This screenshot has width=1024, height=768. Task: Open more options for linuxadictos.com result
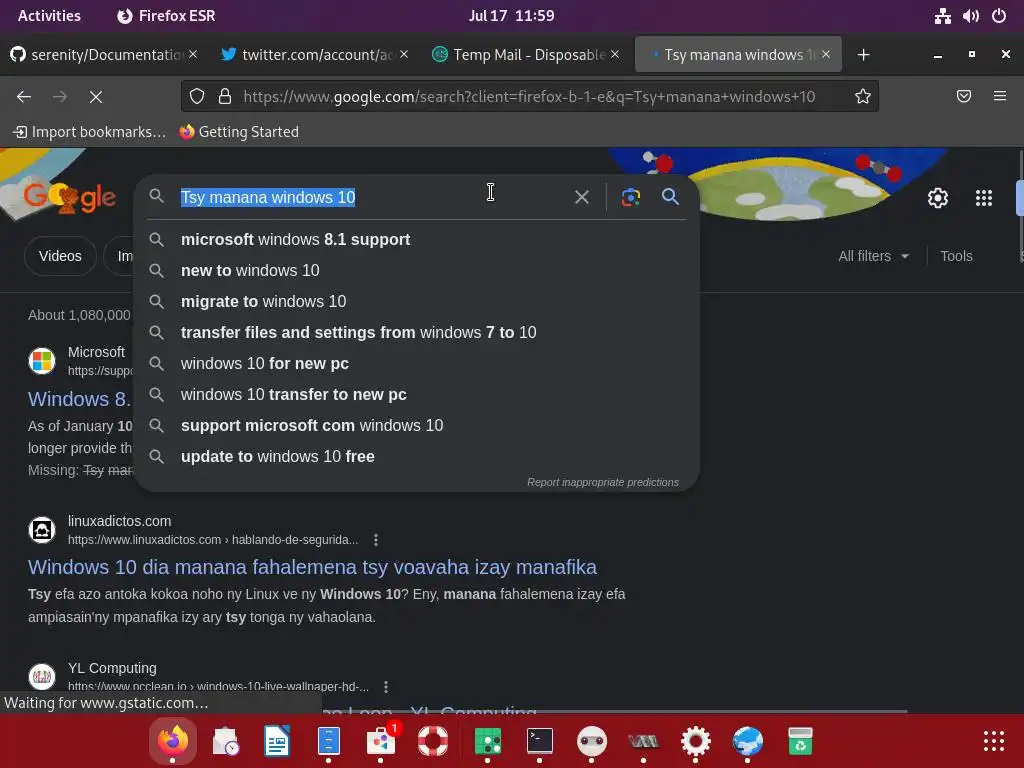tap(376, 540)
